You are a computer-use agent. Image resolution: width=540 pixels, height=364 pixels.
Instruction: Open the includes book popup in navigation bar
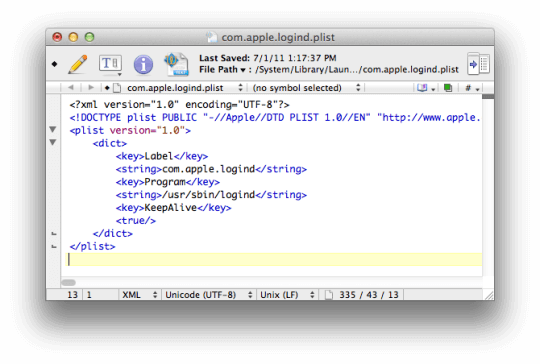426,88
